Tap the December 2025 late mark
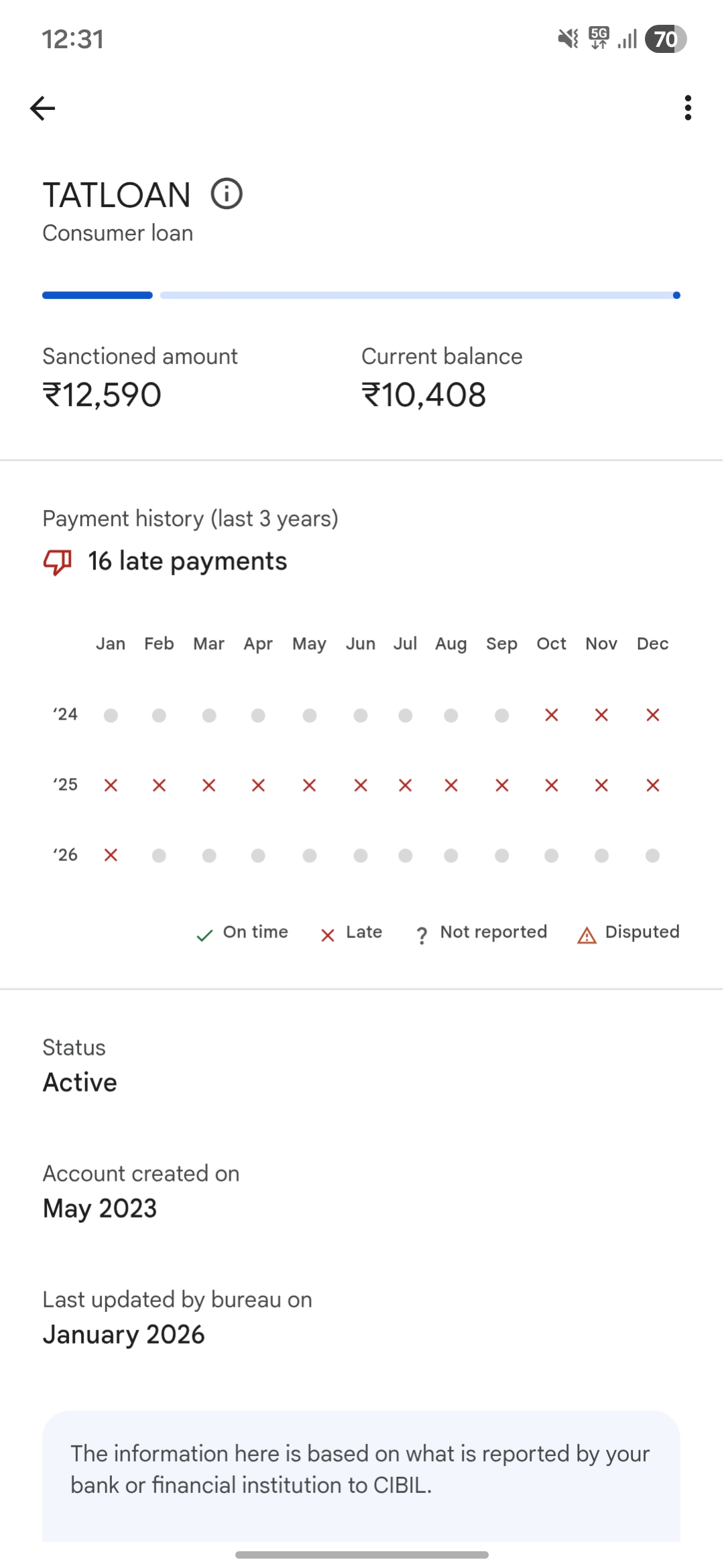The width and height of the screenshot is (724, 1568). tap(653, 785)
